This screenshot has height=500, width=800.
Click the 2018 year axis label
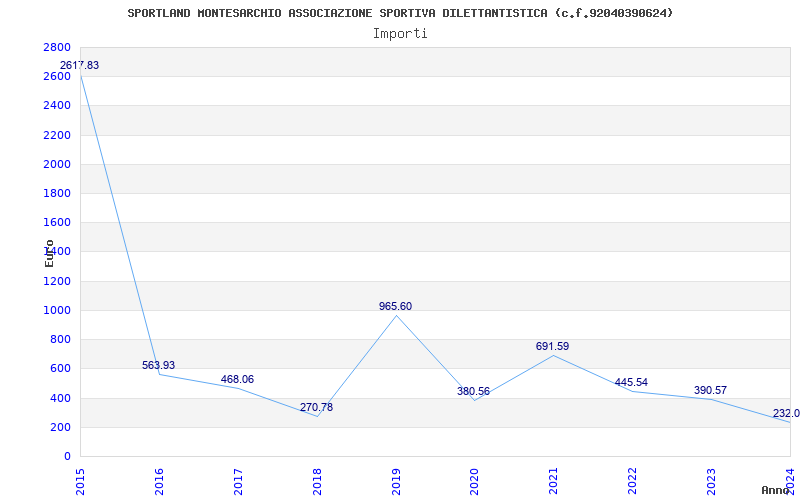click(317, 481)
